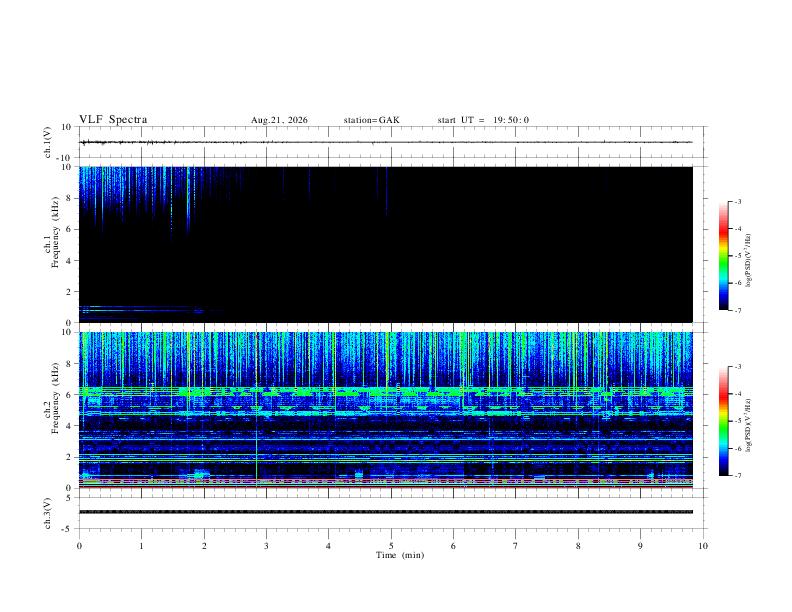The image size is (792, 612).
Task: Click the station=GAK label
Action: point(371,120)
